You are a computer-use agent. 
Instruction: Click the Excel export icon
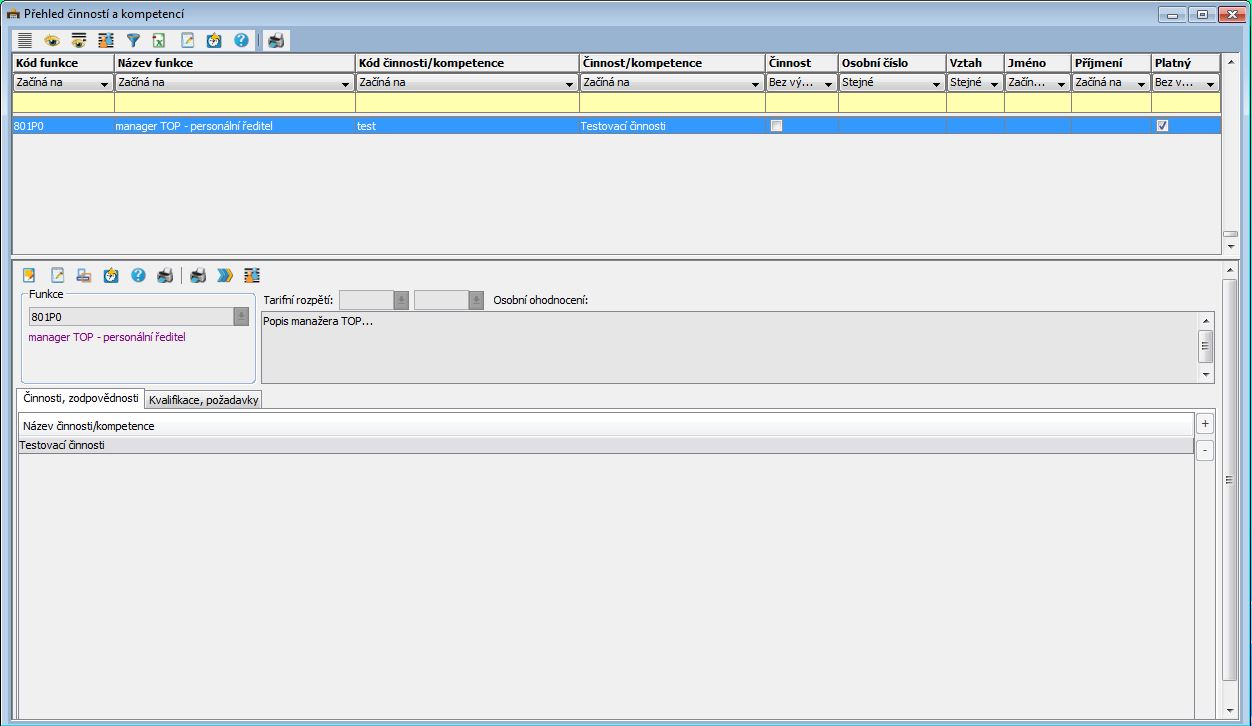pyautogui.click(x=160, y=41)
